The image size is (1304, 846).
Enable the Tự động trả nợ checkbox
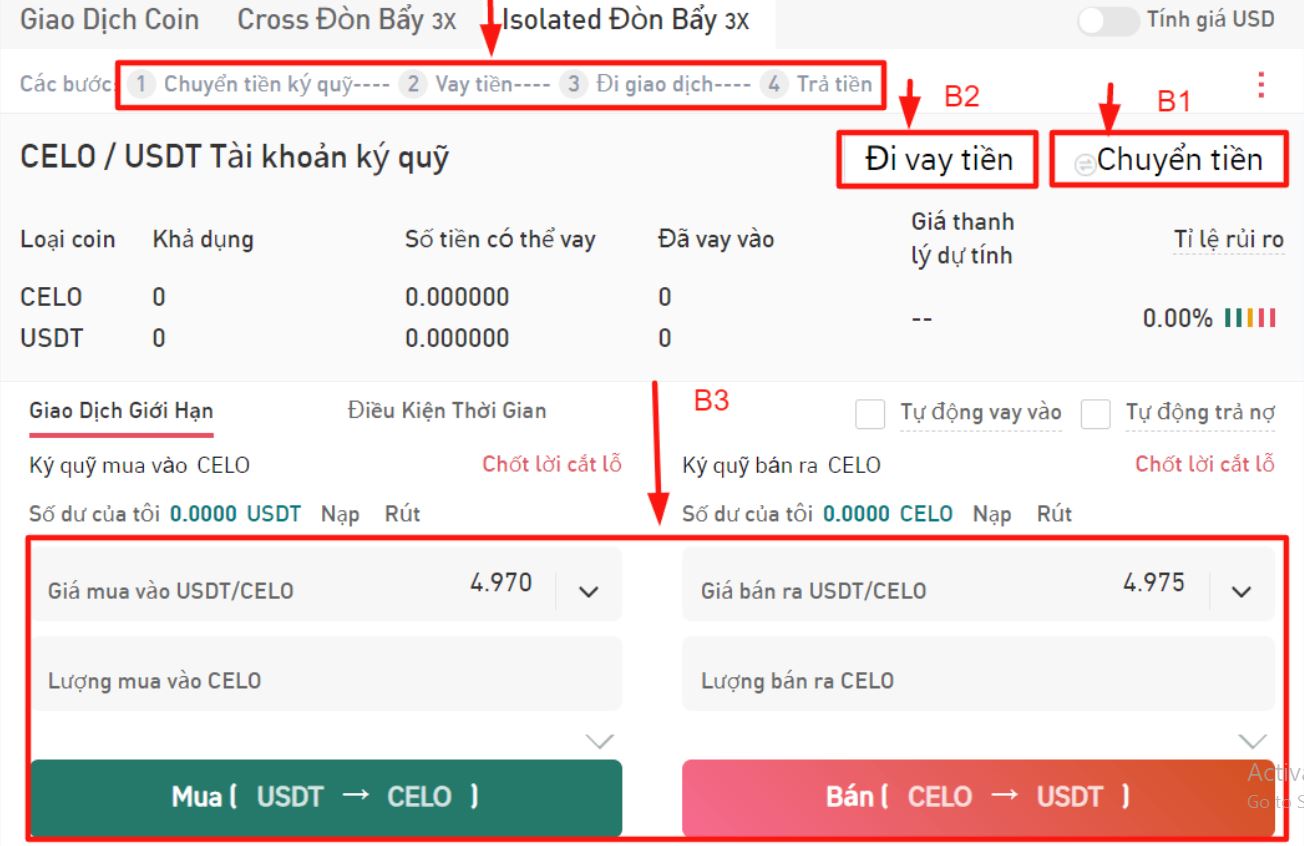1096,413
